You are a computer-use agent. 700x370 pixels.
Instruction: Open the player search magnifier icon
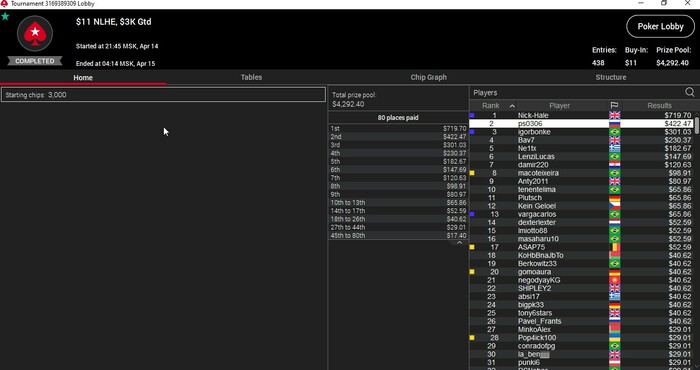(x=689, y=92)
